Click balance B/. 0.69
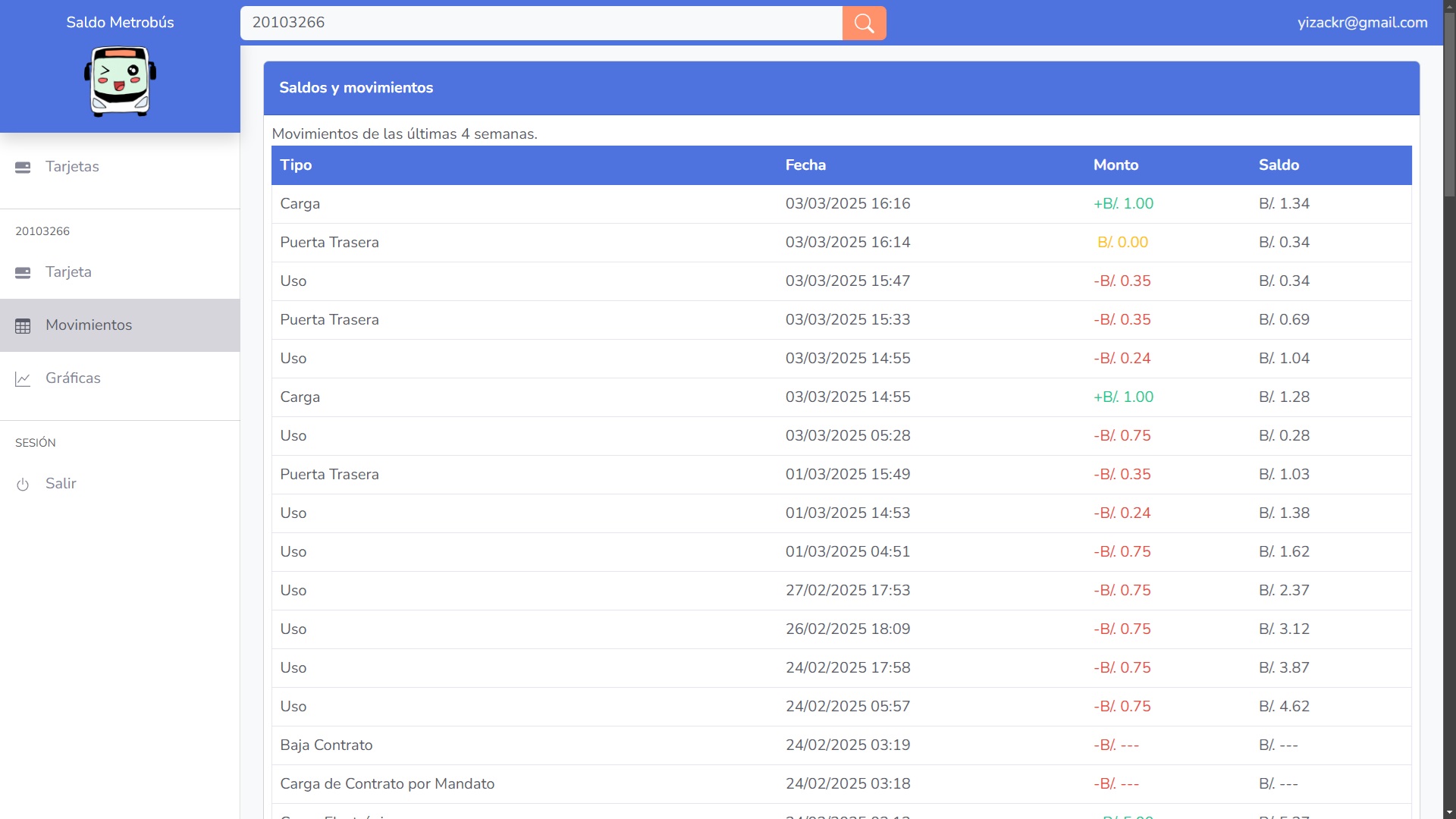The width and height of the screenshot is (1456, 819). point(1284,319)
